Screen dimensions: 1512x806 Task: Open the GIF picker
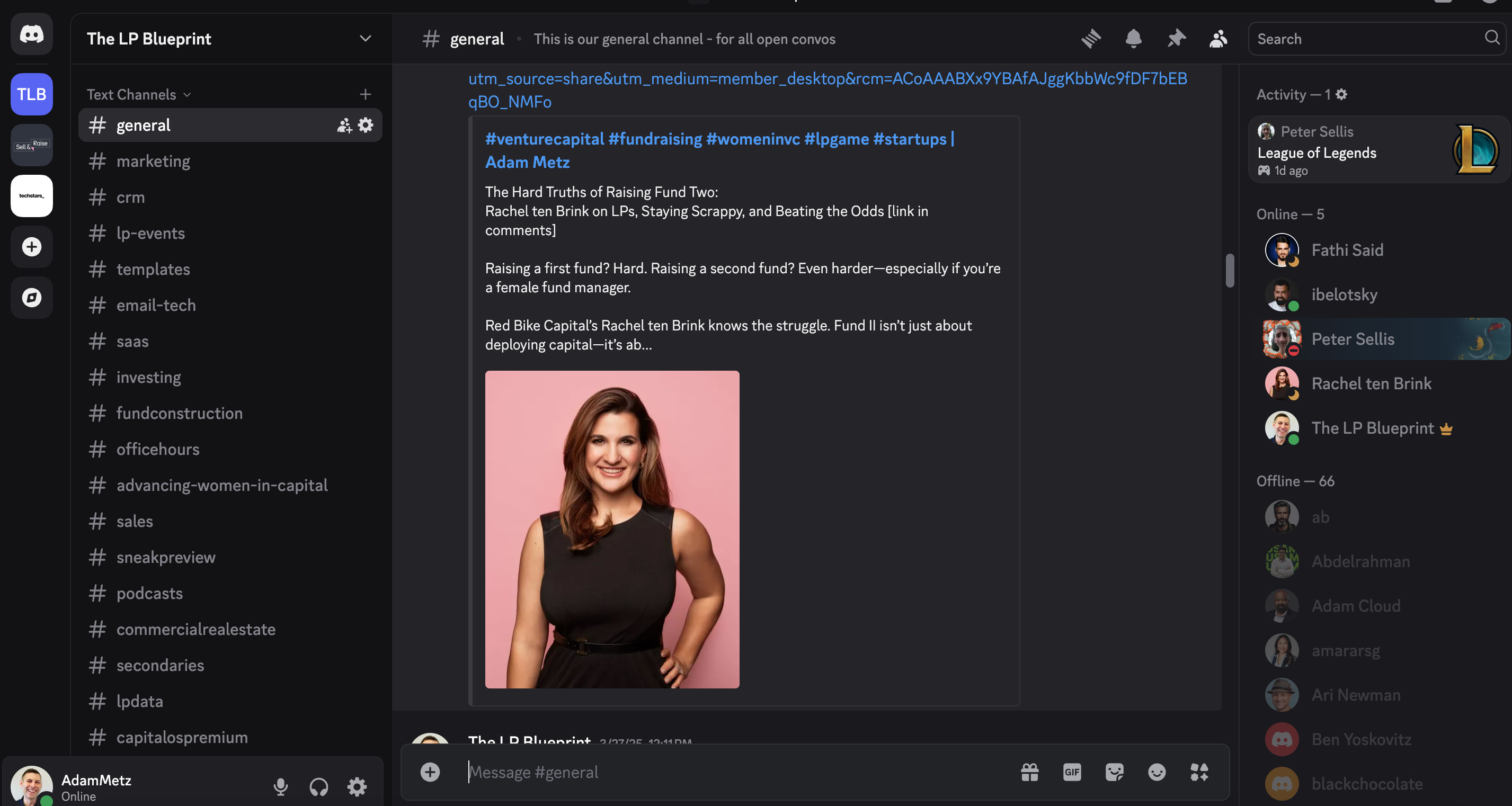(1072, 772)
